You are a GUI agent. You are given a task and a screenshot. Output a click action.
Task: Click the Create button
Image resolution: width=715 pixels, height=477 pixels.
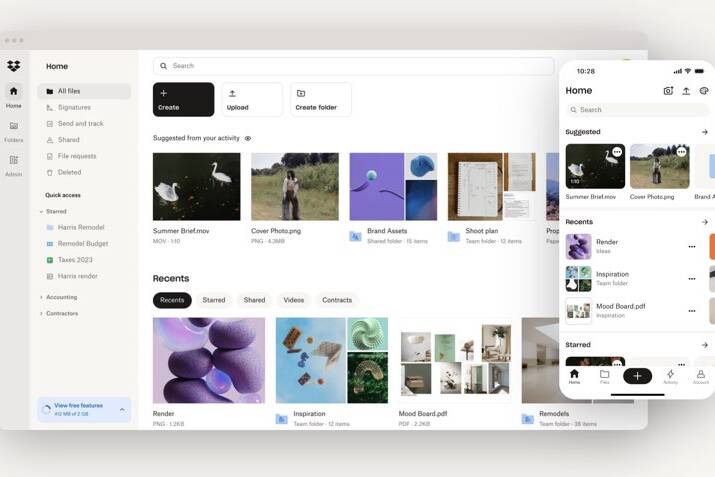[183, 99]
